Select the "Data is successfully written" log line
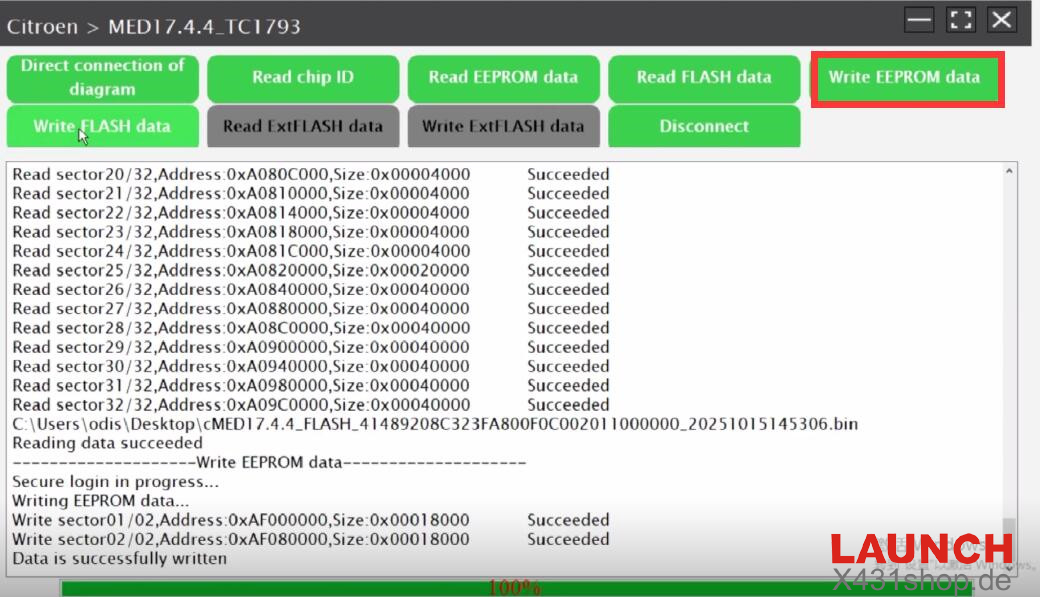Screen dimensions: 1040x597 point(119,558)
